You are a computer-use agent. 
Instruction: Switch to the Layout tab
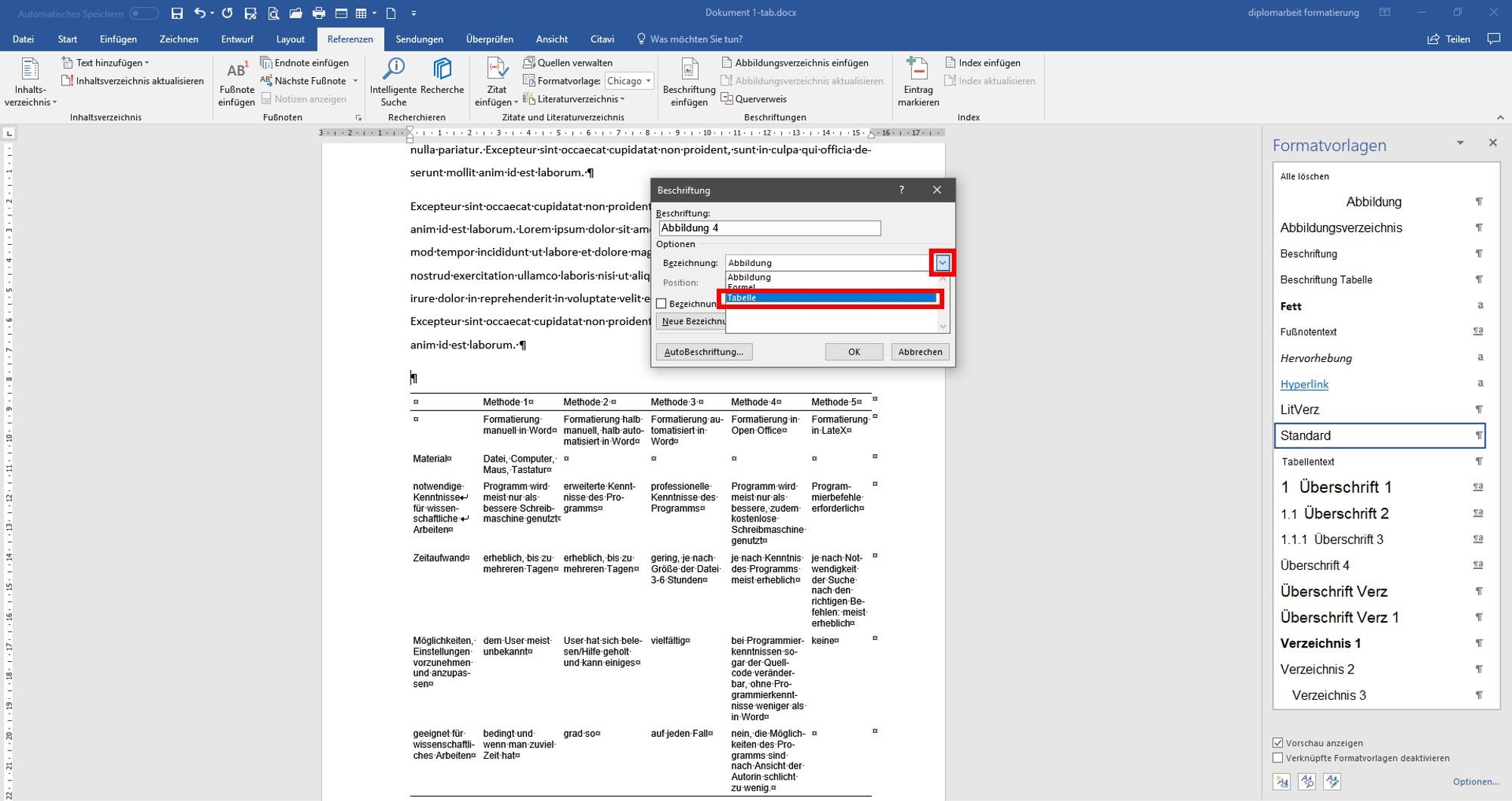[x=290, y=39]
